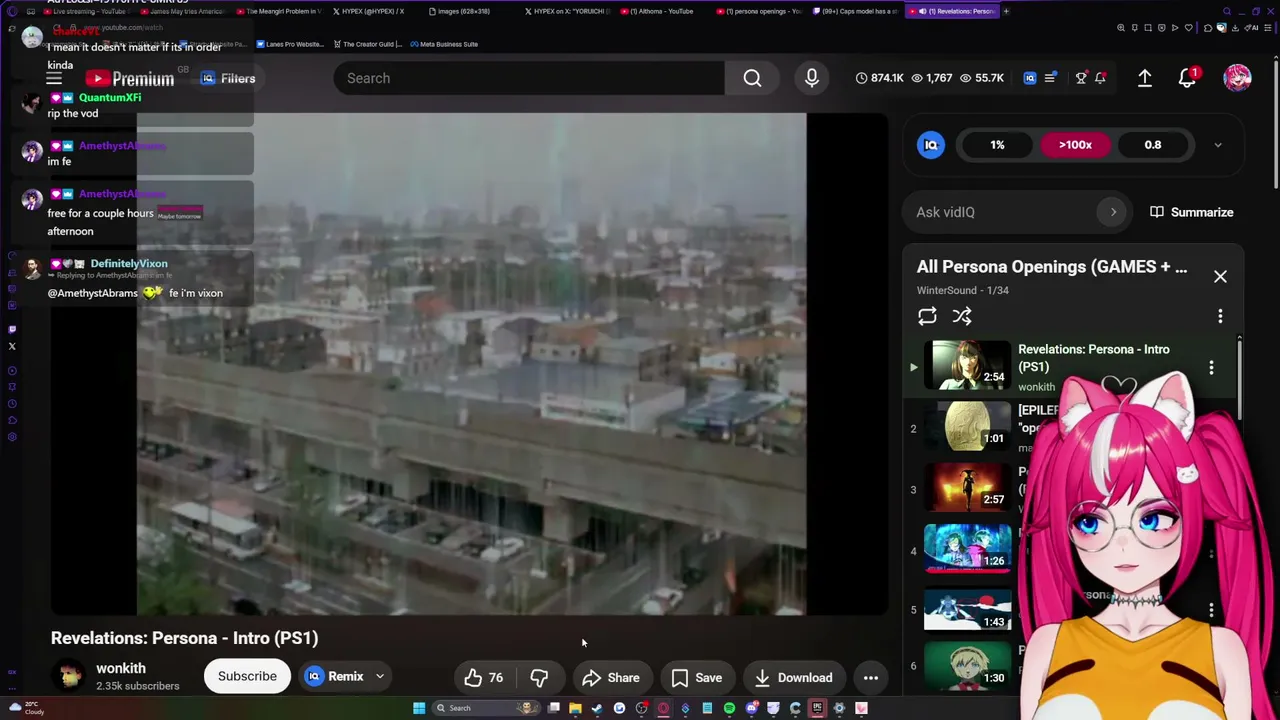The image size is (1280, 720).
Task: Open the vidIQ list menu icon
Action: [x=1050, y=78]
